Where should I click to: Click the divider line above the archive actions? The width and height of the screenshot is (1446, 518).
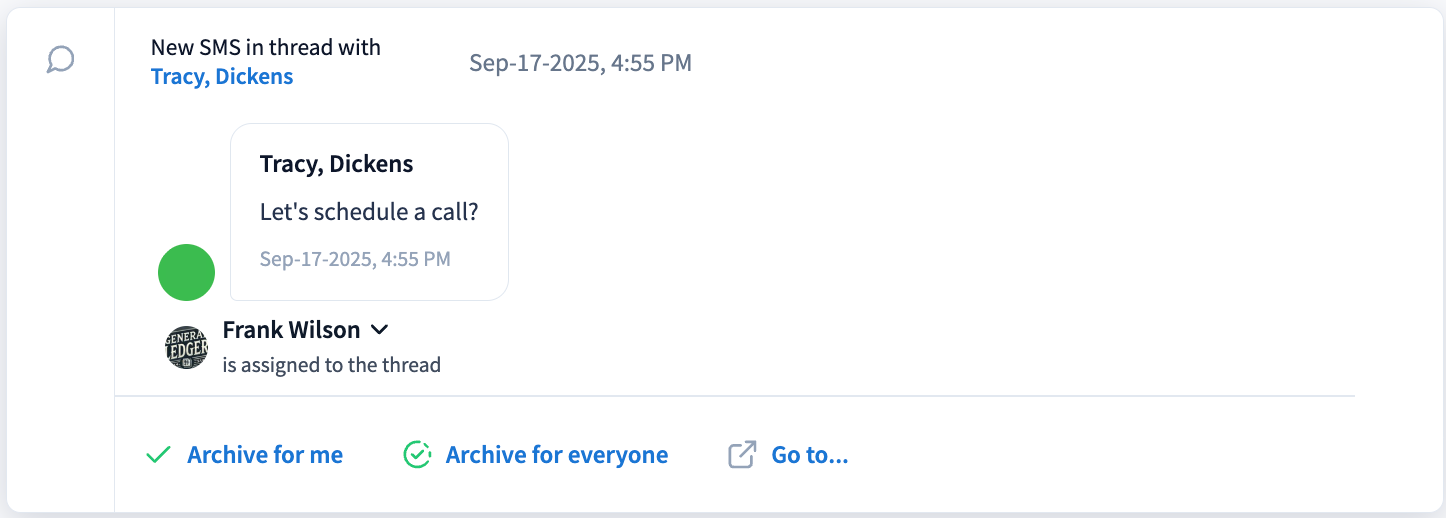(x=735, y=397)
